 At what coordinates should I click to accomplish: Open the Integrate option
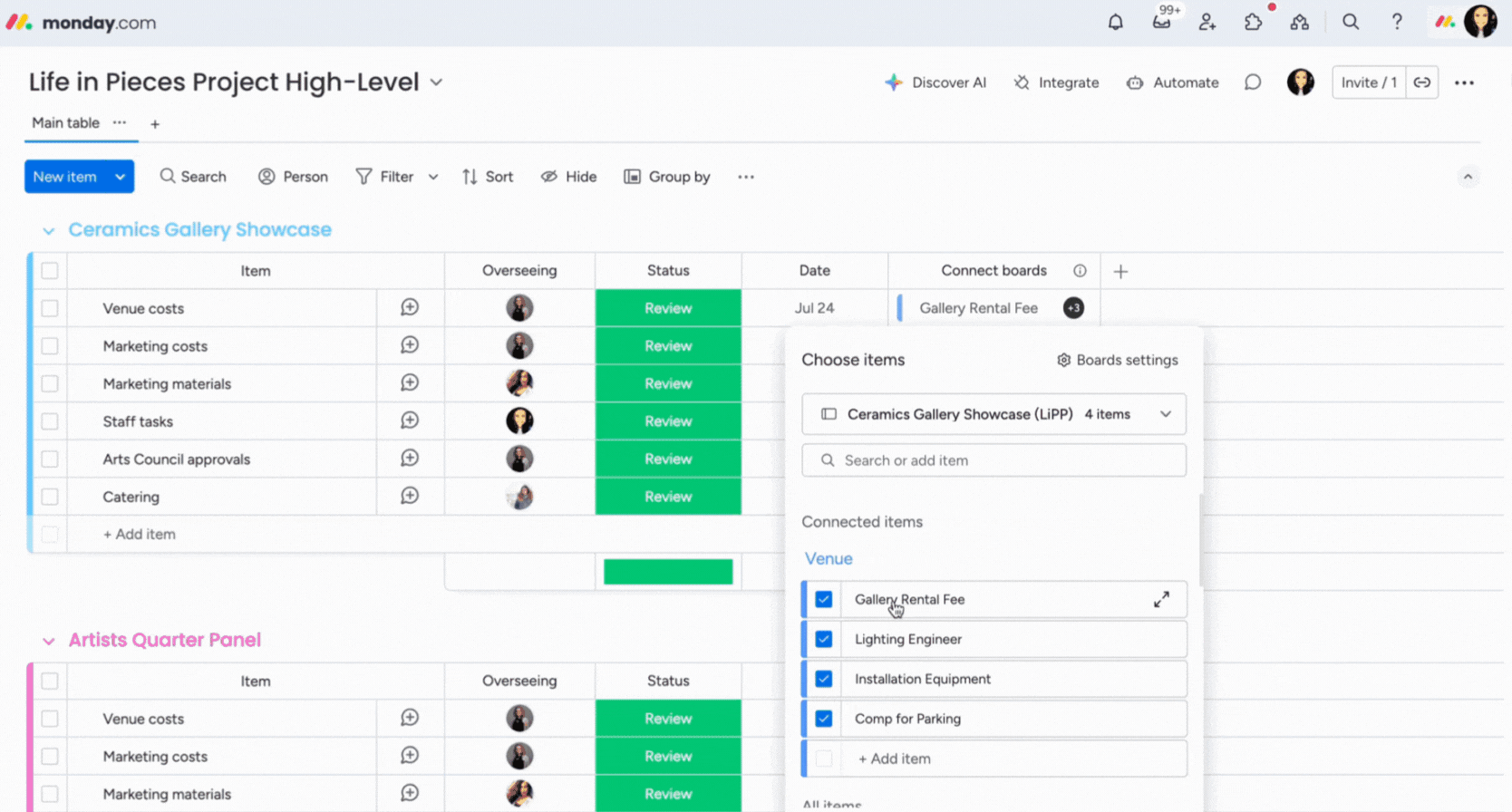pyautogui.click(x=1056, y=82)
